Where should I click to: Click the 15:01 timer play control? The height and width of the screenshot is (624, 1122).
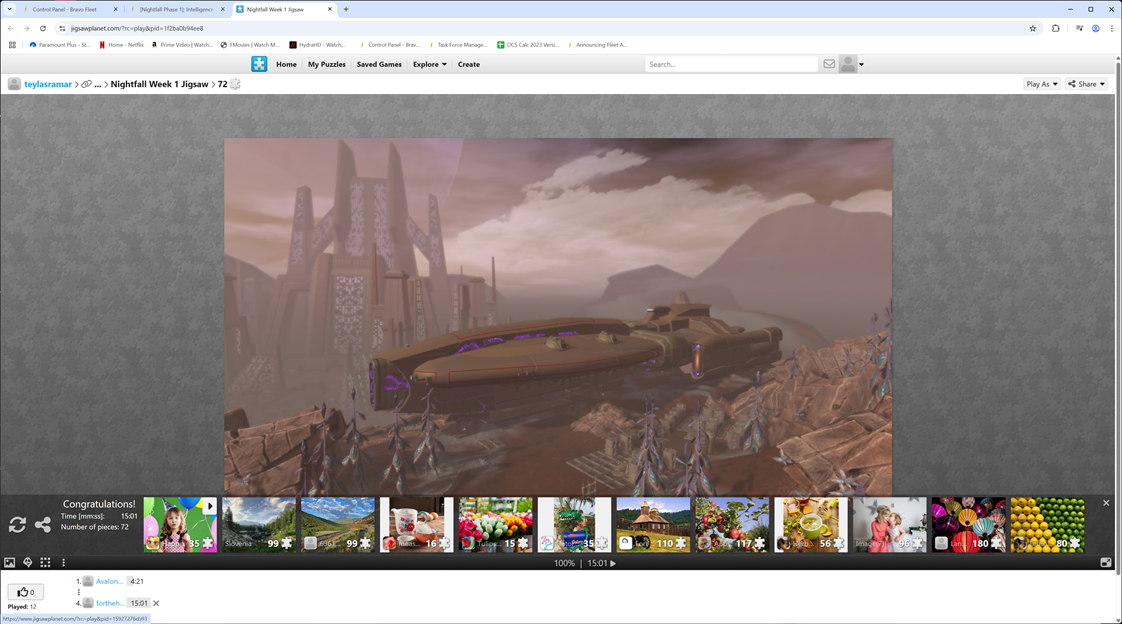[601, 563]
